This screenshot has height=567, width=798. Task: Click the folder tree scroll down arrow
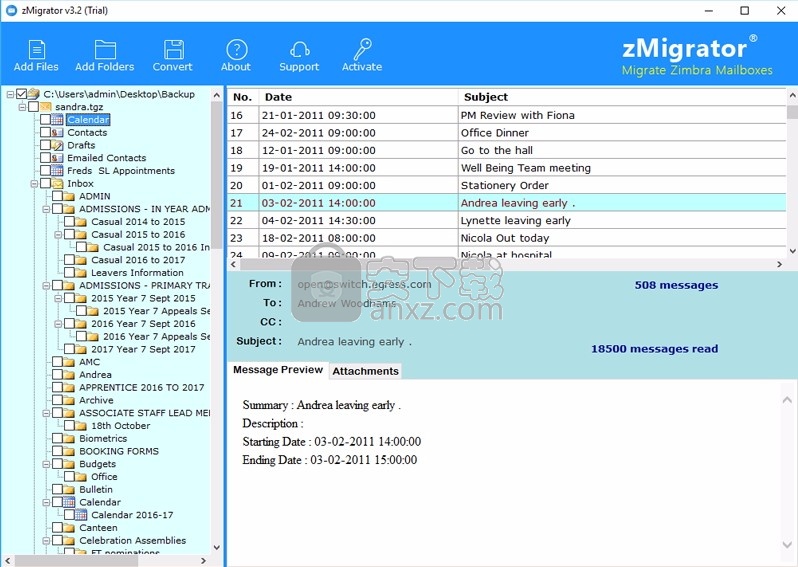click(x=216, y=548)
